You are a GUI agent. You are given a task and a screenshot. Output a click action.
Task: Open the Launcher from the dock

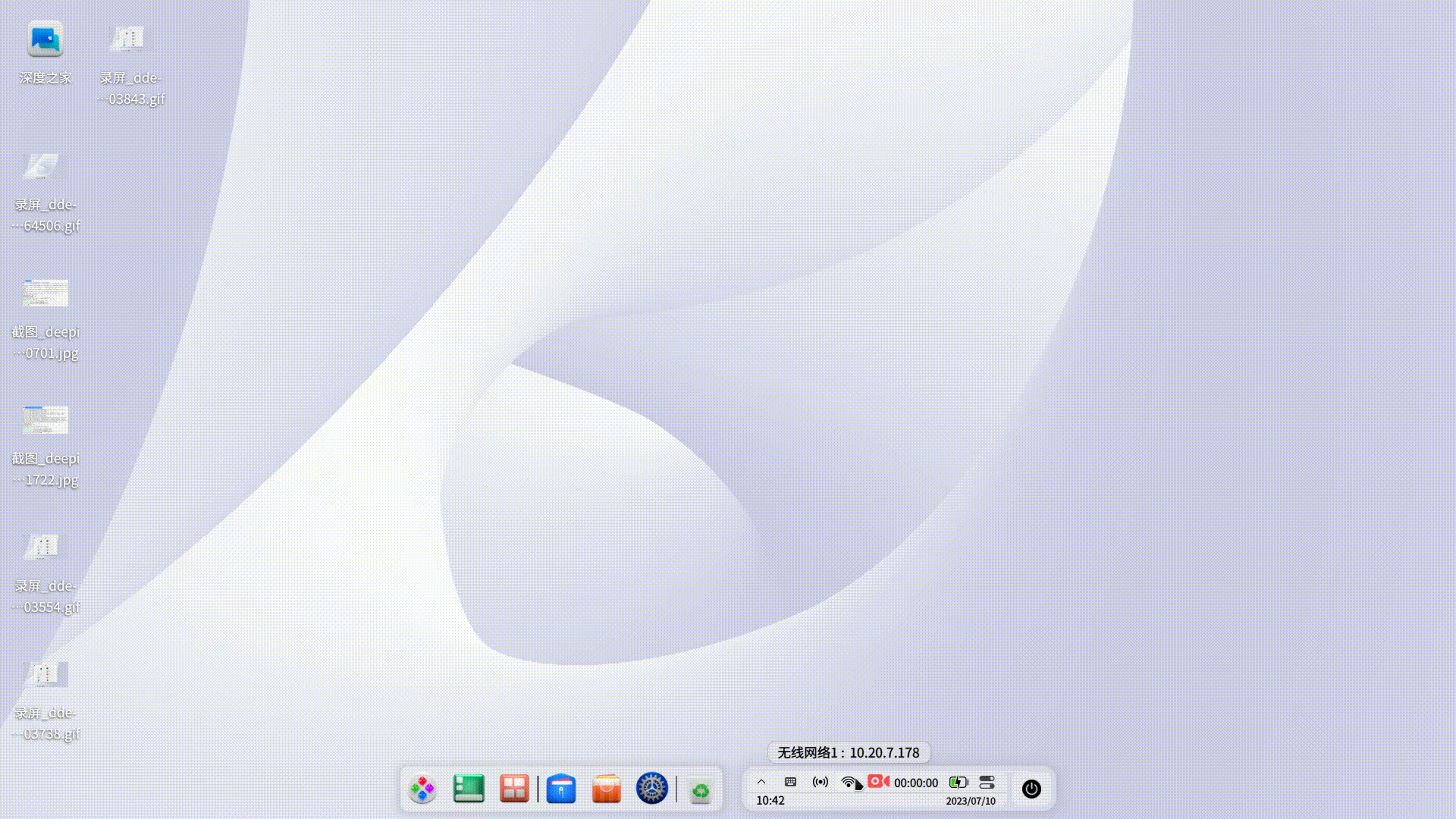tap(424, 789)
